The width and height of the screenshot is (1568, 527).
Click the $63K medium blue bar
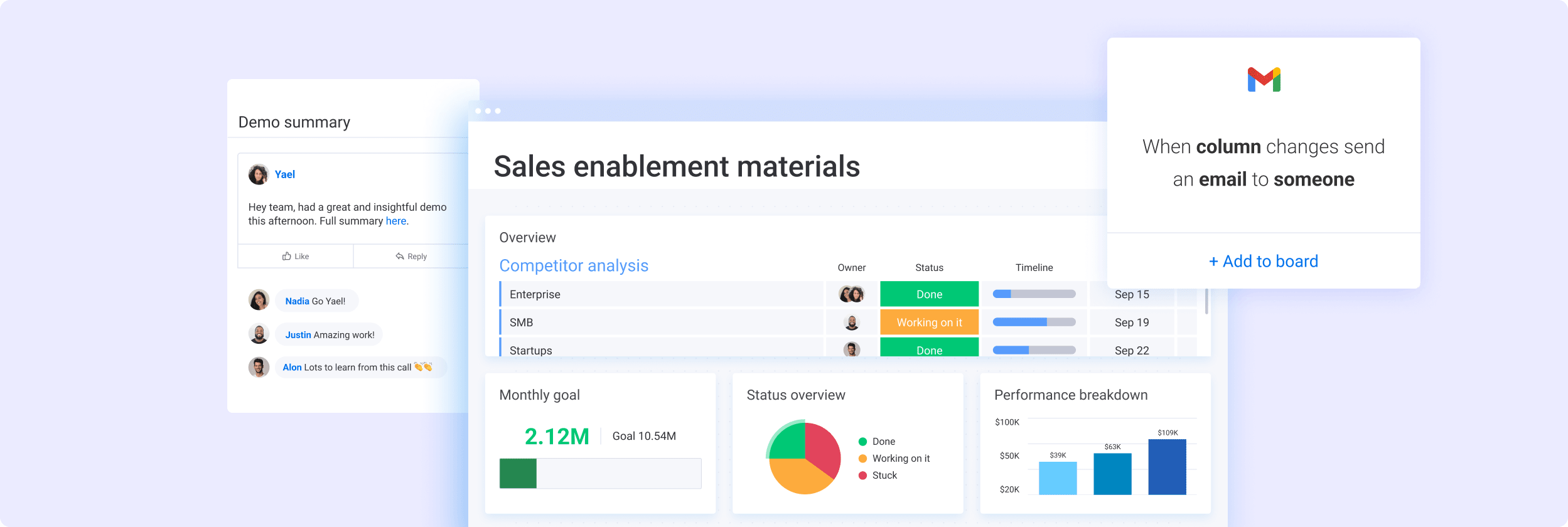pyautogui.click(x=1112, y=474)
